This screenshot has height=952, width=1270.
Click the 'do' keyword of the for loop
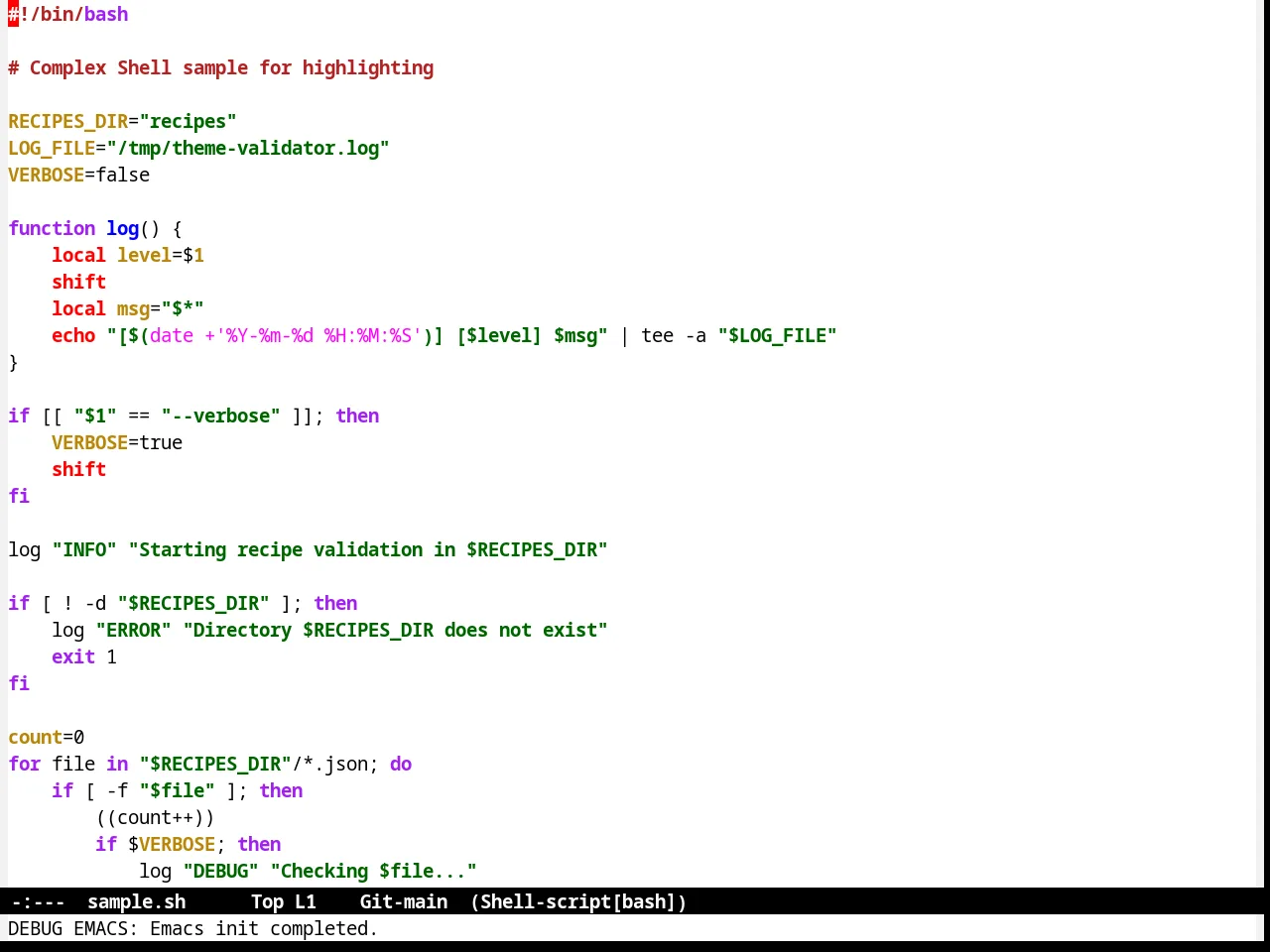pos(401,764)
